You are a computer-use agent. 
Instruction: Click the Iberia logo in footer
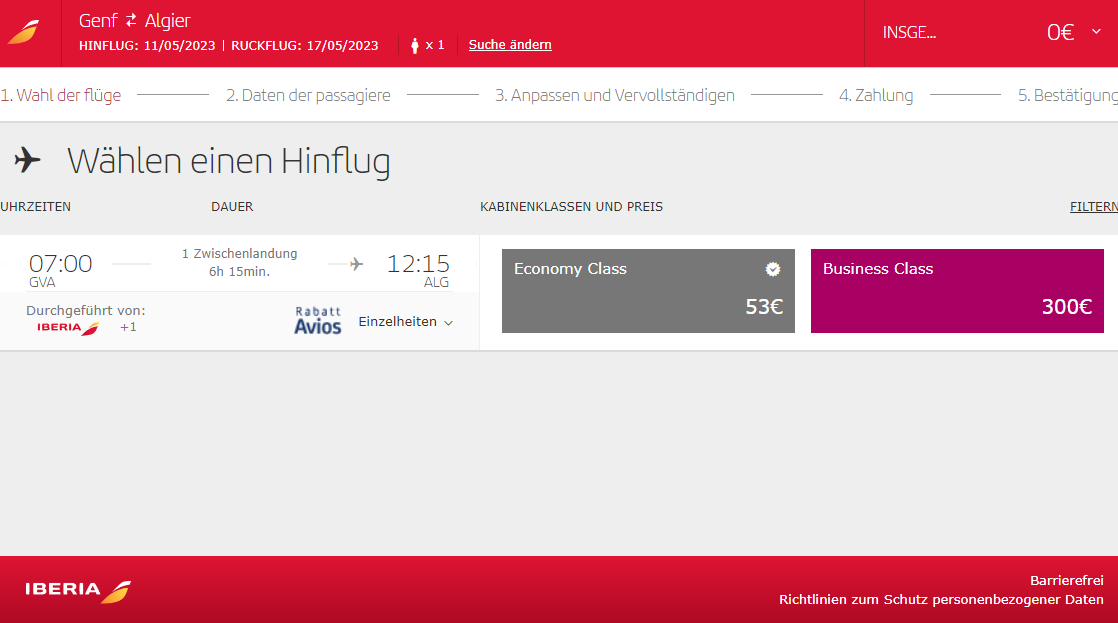[x=78, y=590]
